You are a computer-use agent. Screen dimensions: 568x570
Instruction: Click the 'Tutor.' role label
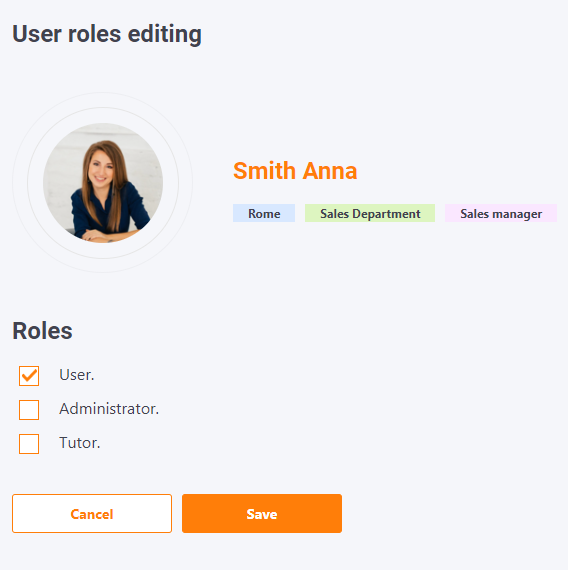click(80, 443)
